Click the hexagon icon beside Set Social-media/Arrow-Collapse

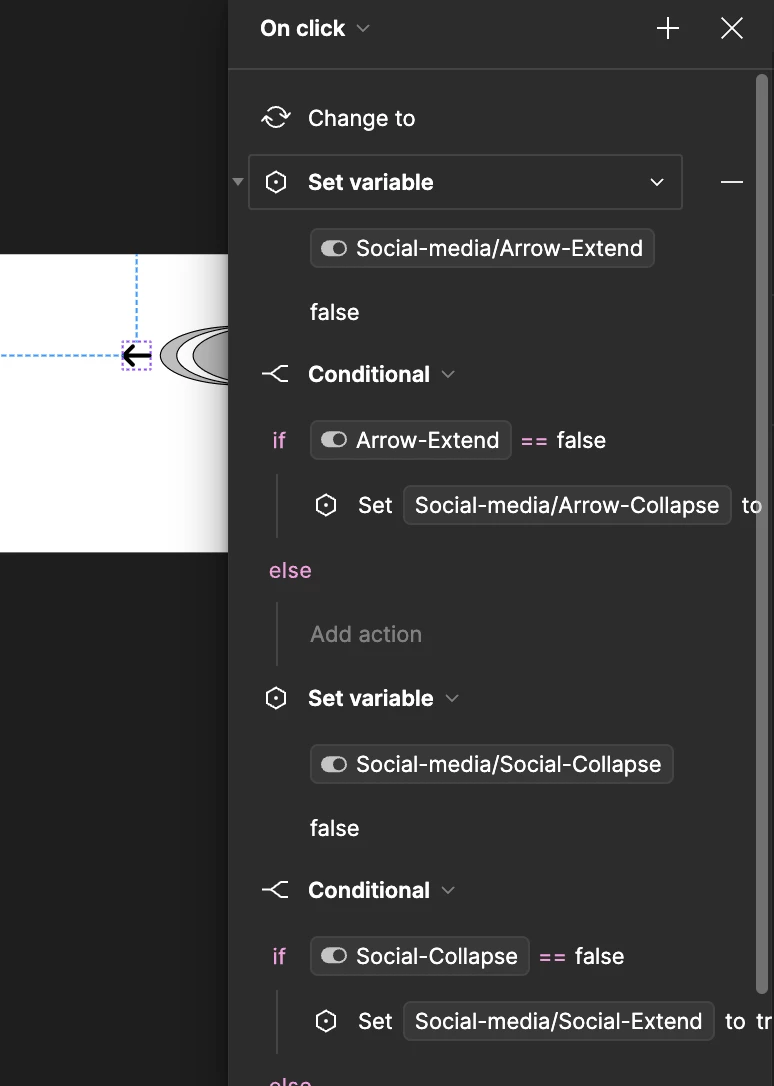tap(325, 505)
